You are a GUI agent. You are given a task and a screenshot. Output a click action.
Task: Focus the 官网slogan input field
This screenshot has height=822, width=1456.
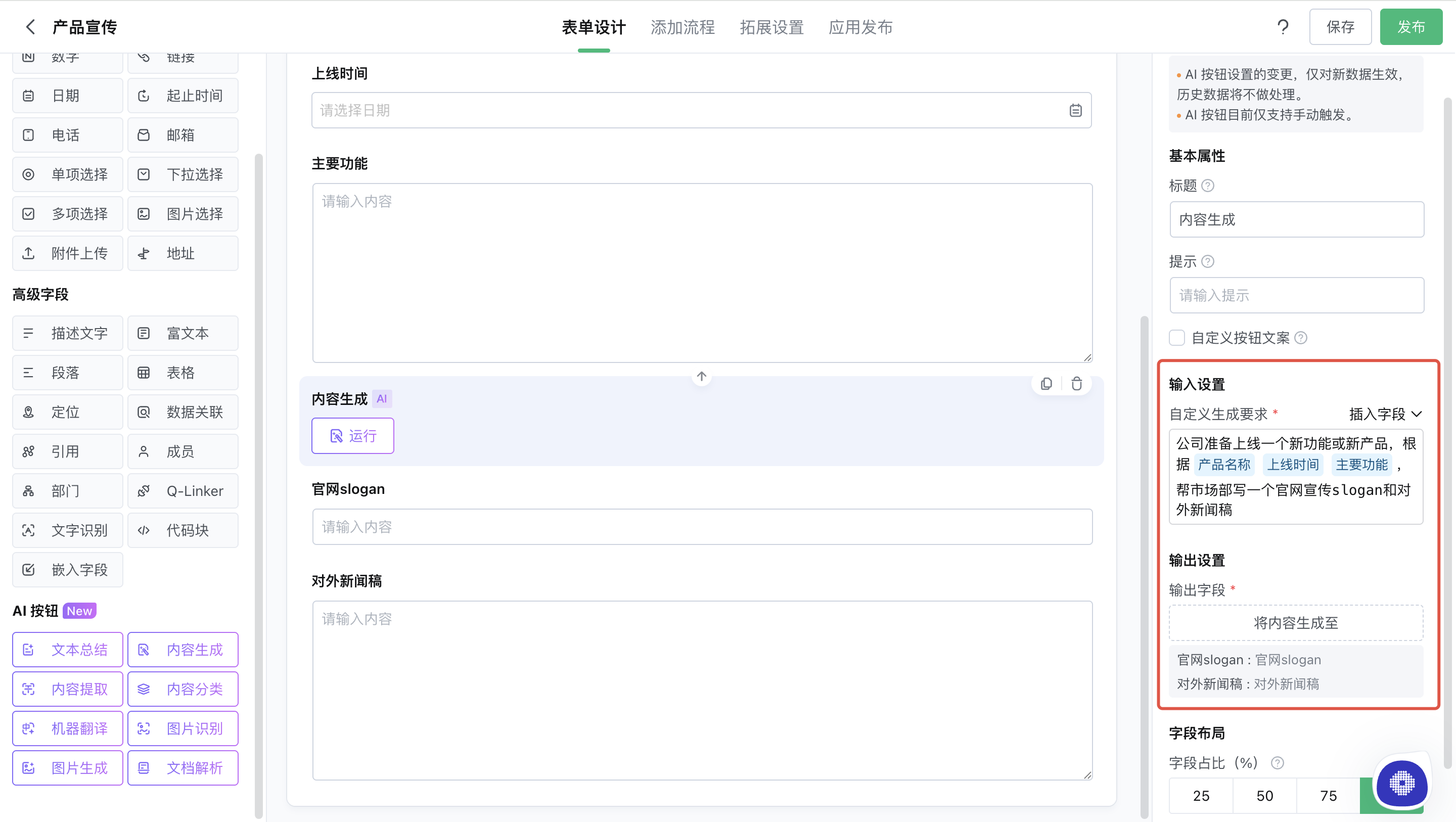pos(702,527)
